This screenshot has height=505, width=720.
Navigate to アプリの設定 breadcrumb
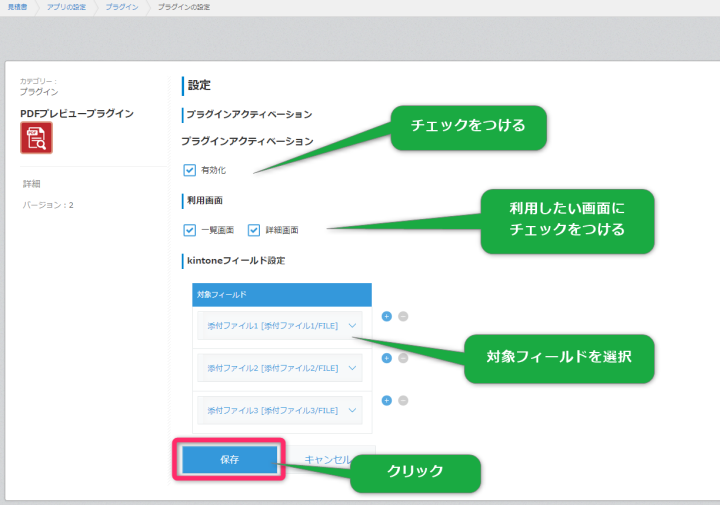(65, 7)
